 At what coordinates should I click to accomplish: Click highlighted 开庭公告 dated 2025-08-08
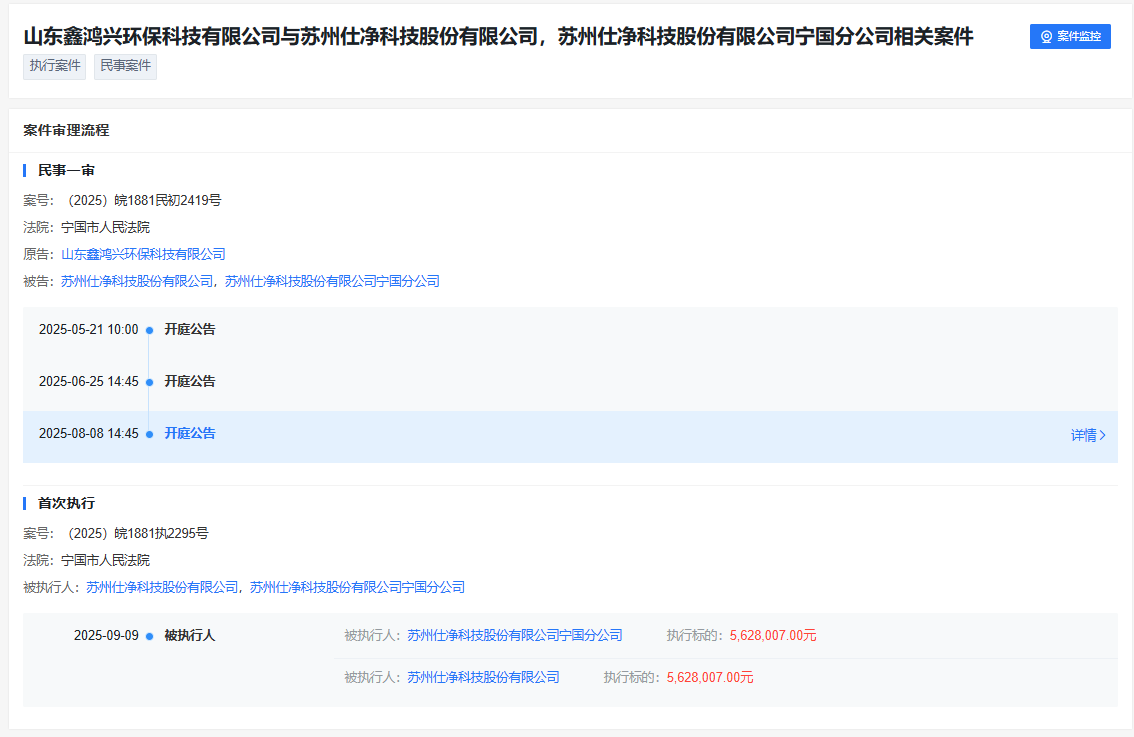click(x=189, y=433)
